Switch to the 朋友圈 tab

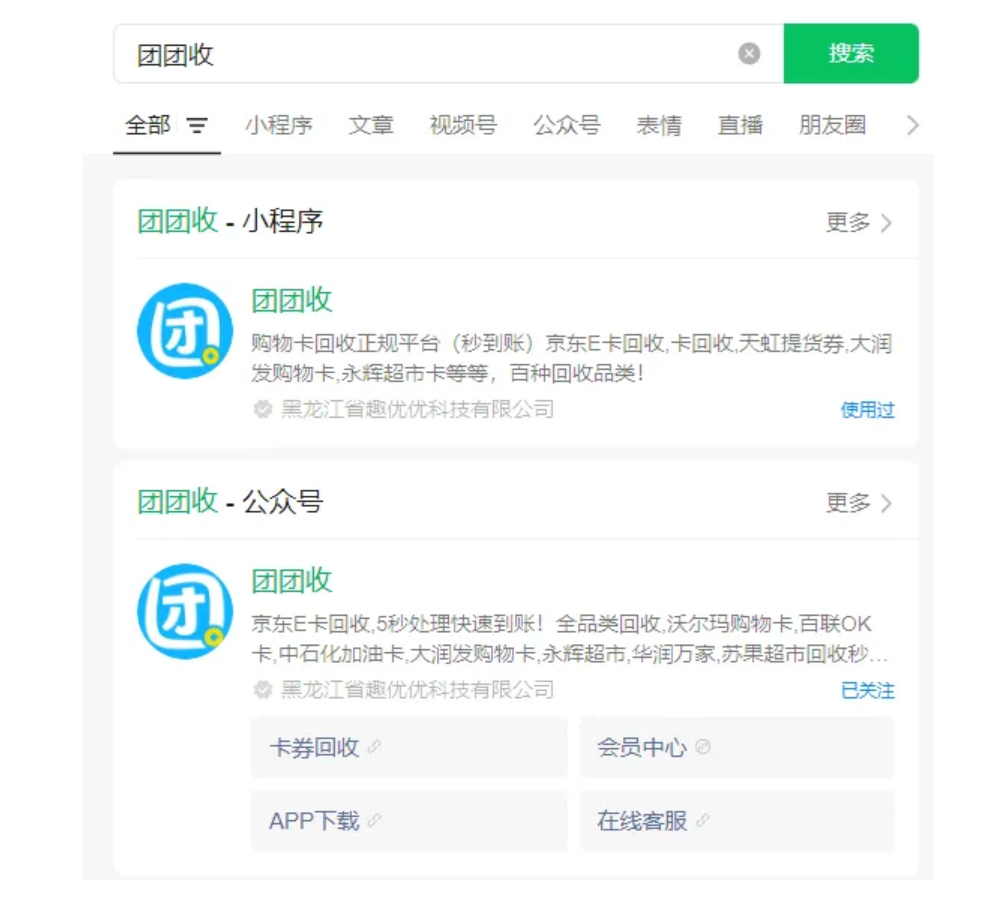tap(833, 125)
